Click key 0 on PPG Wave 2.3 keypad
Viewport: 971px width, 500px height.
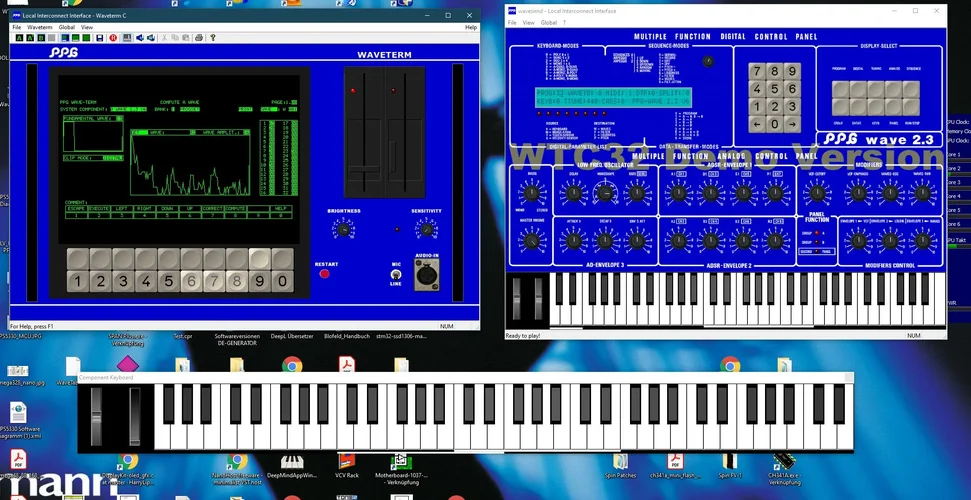coord(774,124)
